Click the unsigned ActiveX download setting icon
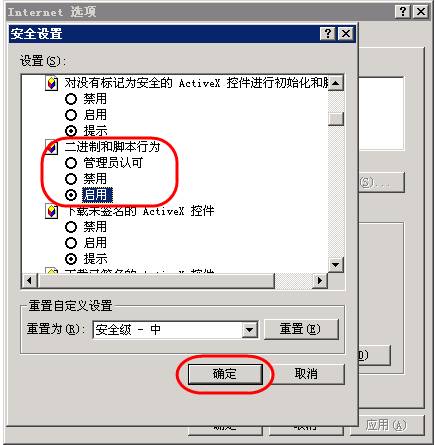Viewport: 435px width, 445px height. [x=52, y=211]
